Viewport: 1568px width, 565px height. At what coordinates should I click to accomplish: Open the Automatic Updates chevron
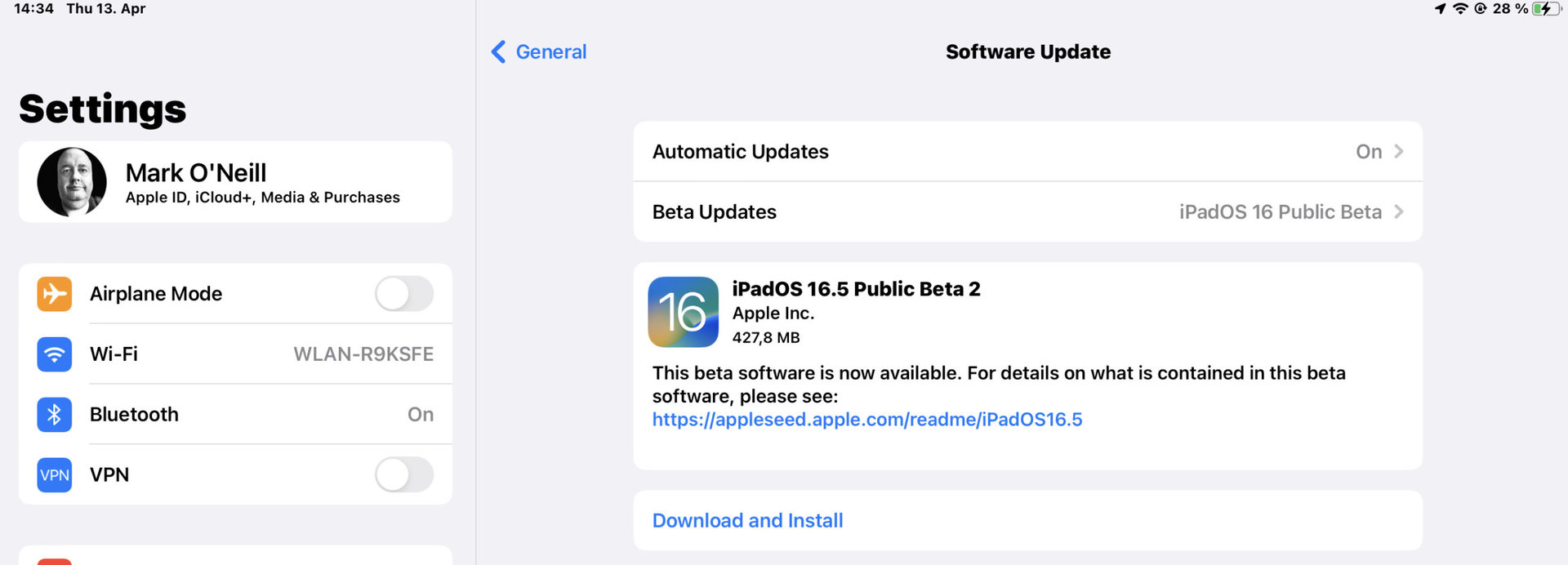coord(1399,152)
